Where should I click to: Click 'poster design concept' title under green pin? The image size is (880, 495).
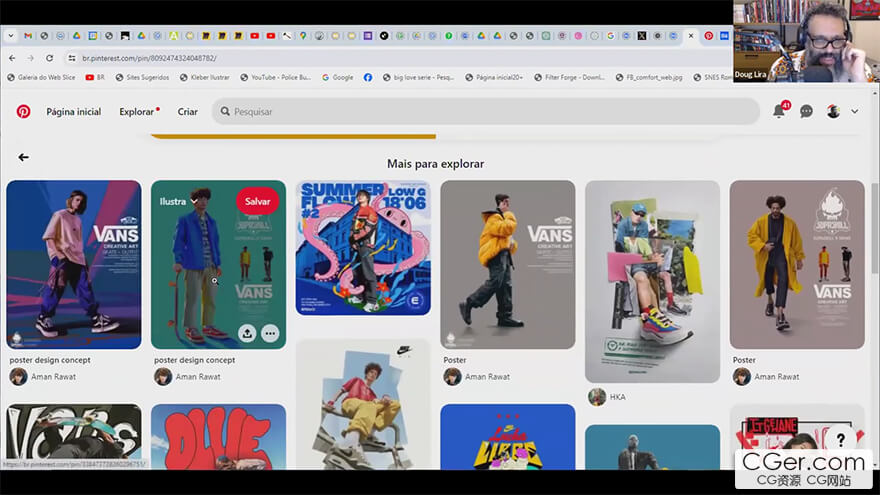point(195,360)
